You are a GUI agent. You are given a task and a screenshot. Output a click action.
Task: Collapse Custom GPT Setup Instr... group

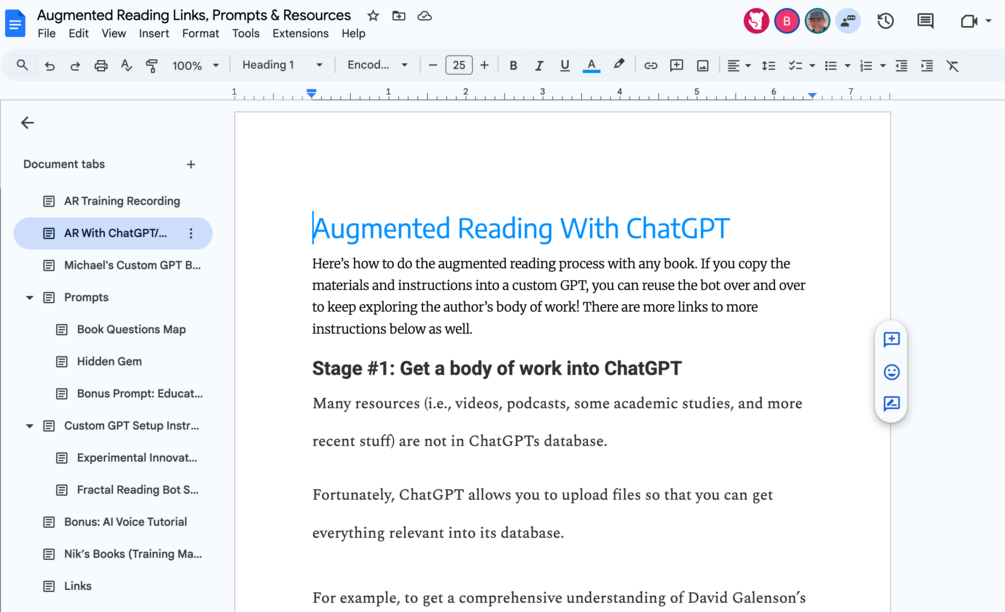pyautogui.click(x=29, y=426)
